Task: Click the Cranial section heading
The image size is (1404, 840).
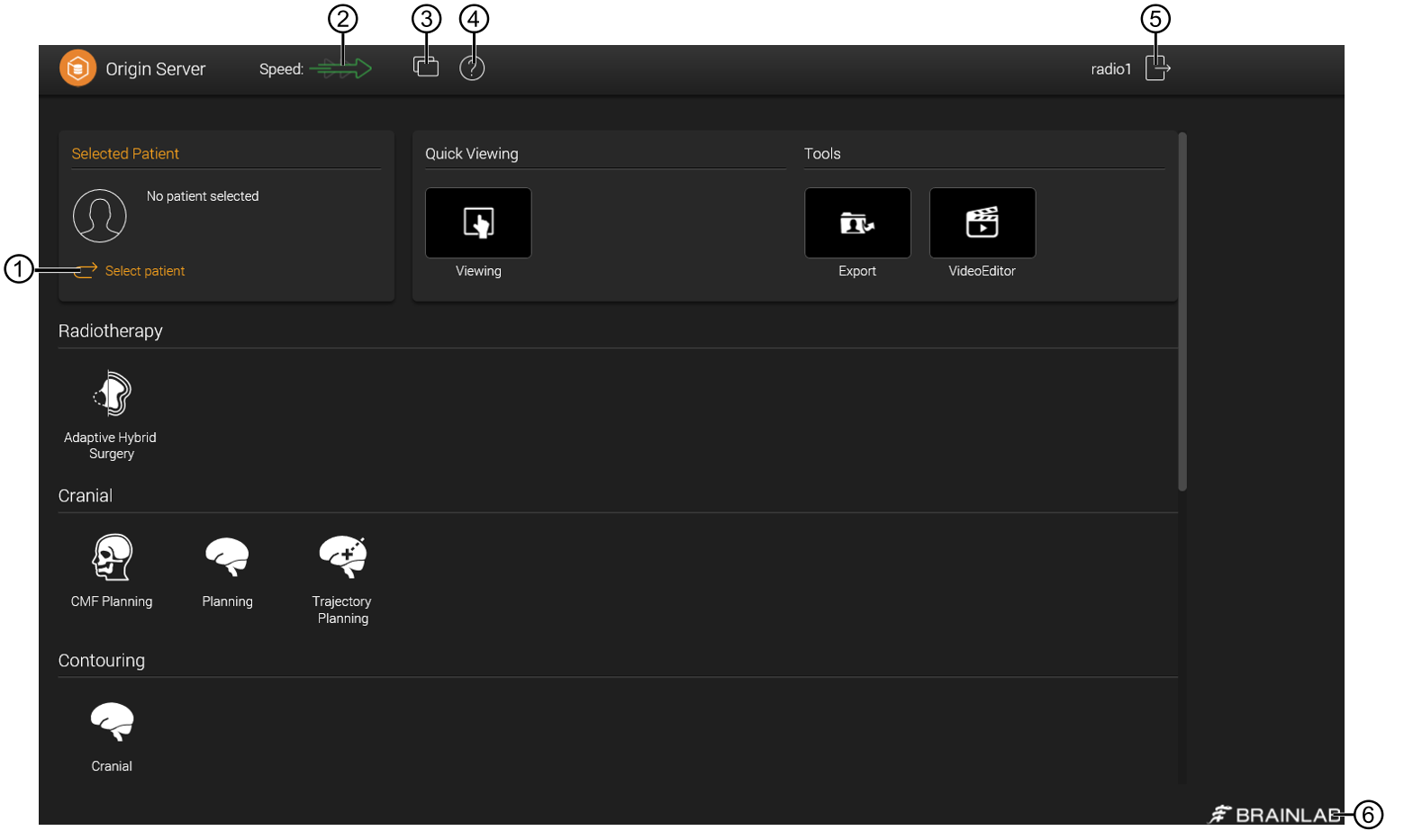Action: pos(86,496)
